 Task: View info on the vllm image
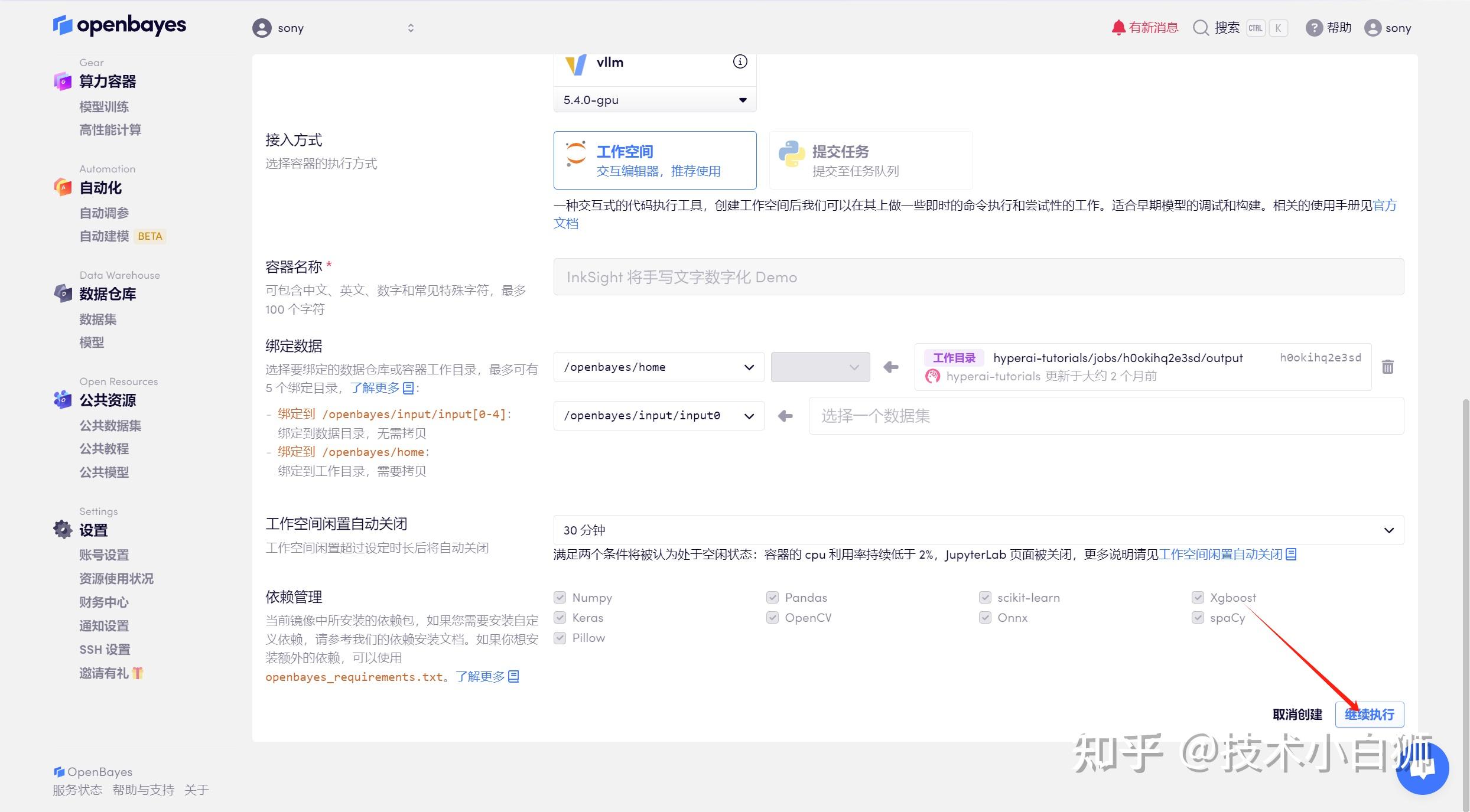(739, 61)
